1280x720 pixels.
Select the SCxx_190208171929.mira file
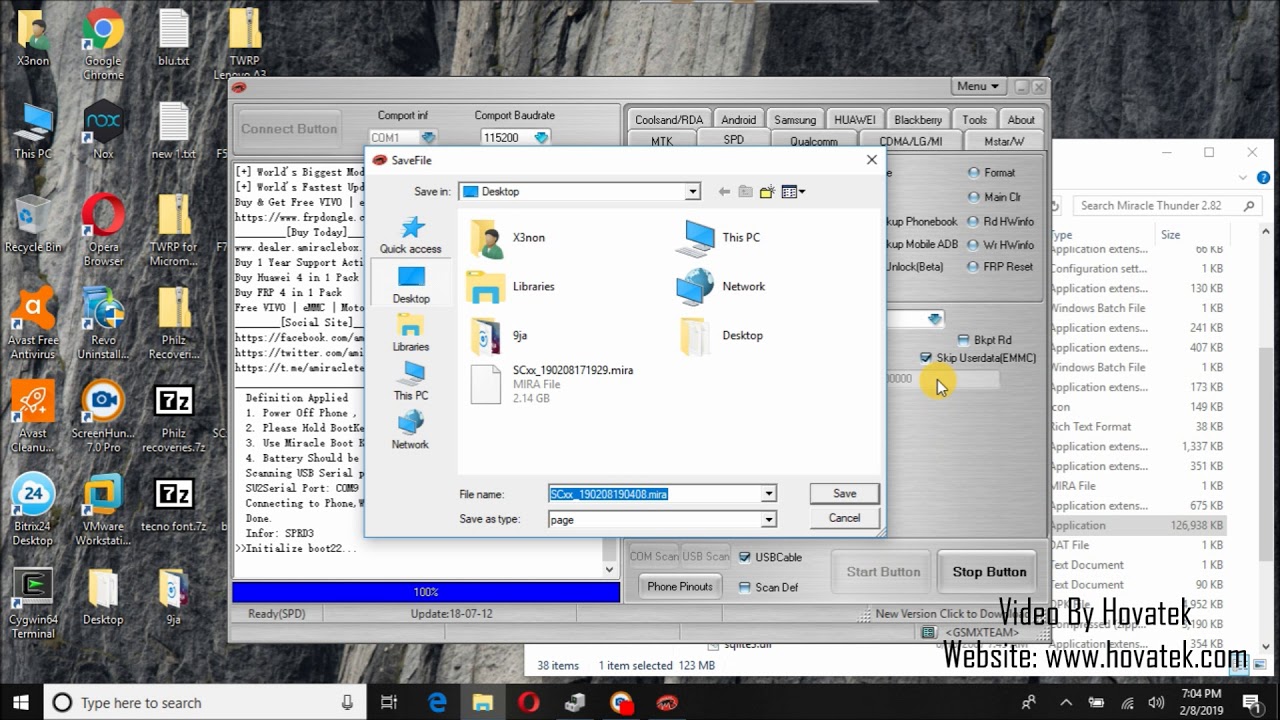tap(552, 384)
